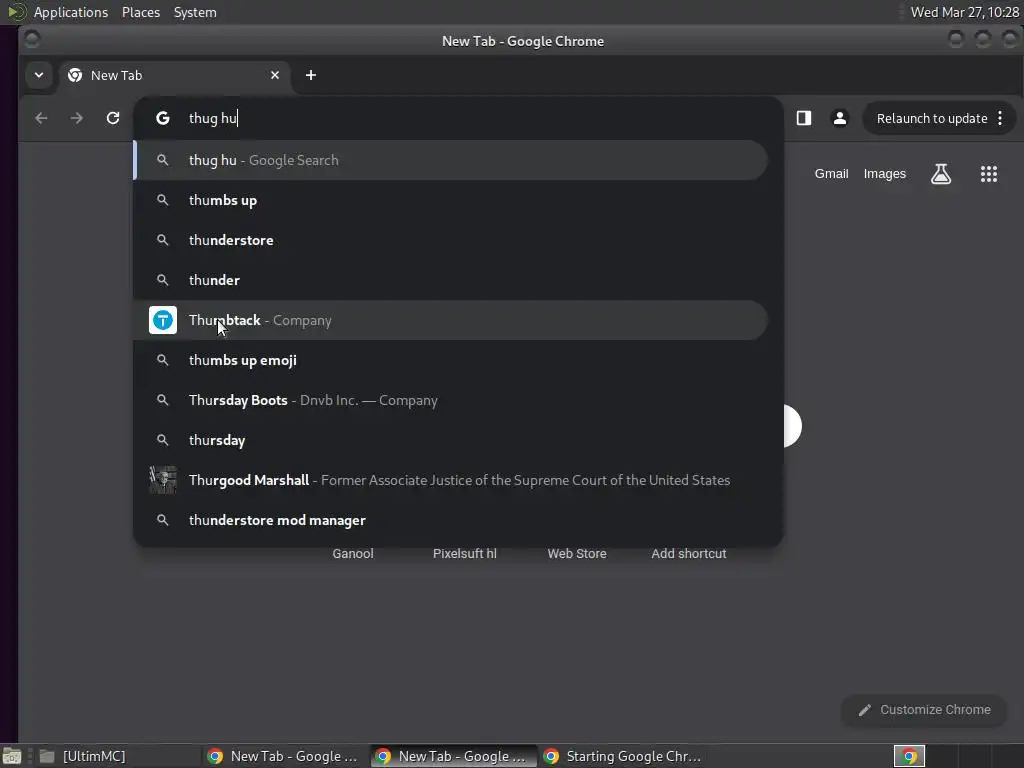Image resolution: width=1024 pixels, height=768 pixels.
Task: Click the search icon beside 'thursday'
Action: coord(163,440)
